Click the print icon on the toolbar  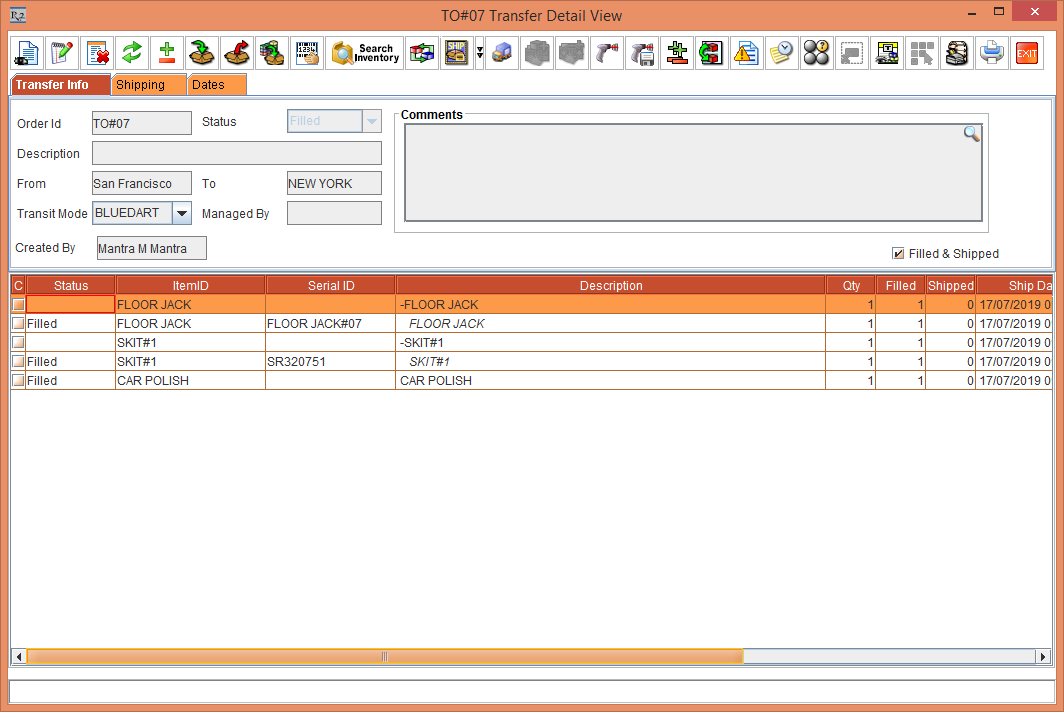(x=992, y=53)
